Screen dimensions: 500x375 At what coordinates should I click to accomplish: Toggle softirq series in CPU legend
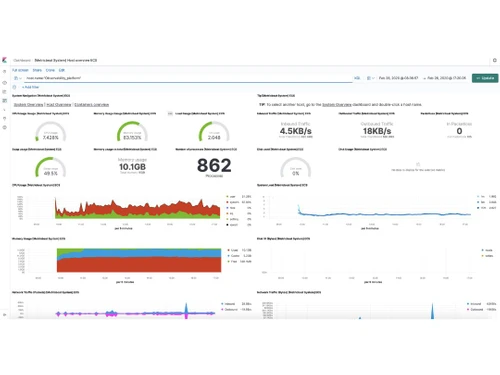pos(234,219)
